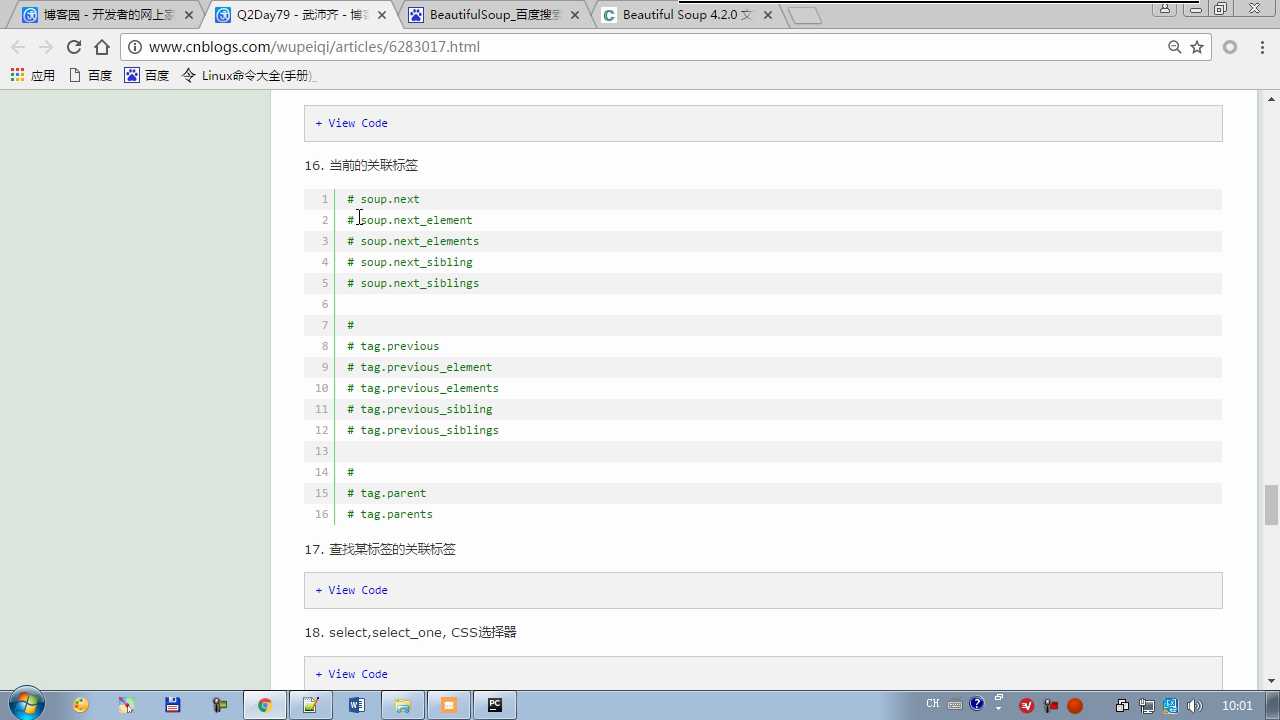Viewport: 1280px width, 720px height.
Task: Click help question mark tray icon
Action: click(x=977, y=704)
